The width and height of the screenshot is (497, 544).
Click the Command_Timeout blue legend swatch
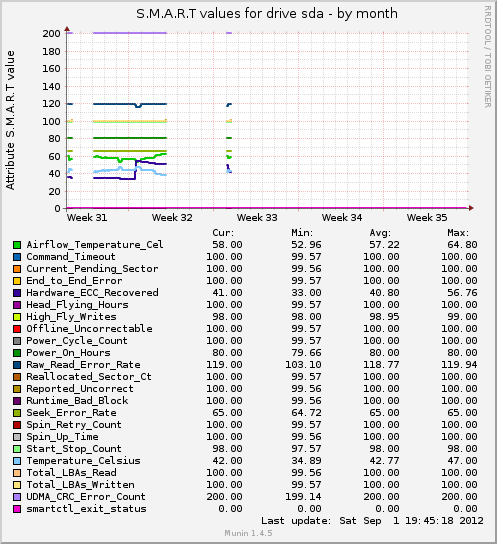(17, 257)
